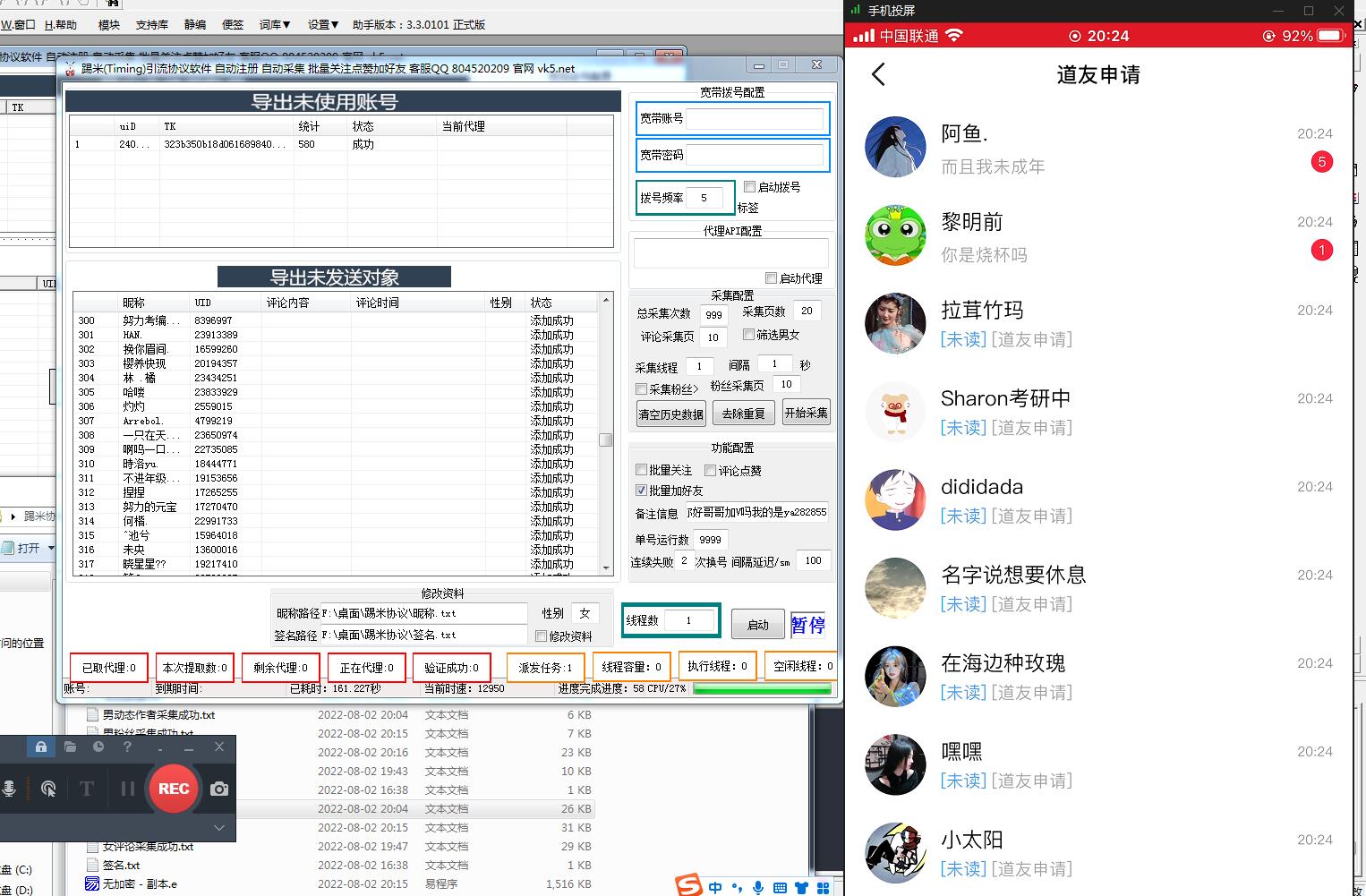Click the lock icon on the recorder panel
This screenshot has width=1366, height=896.
tap(41, 747)
